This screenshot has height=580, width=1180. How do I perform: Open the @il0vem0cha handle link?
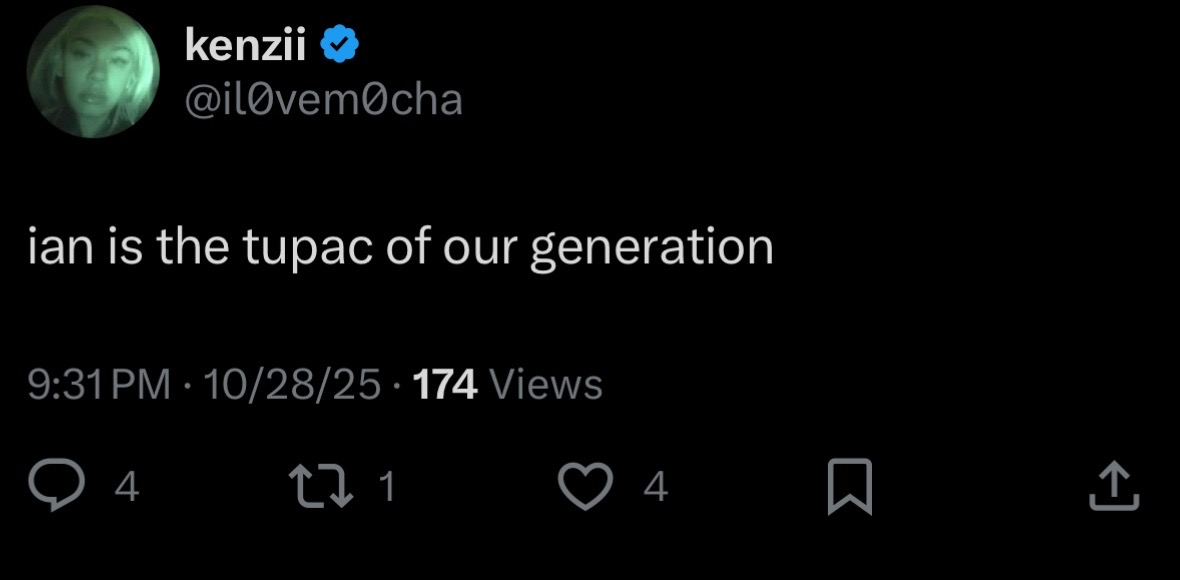click(x=324, y=100)
